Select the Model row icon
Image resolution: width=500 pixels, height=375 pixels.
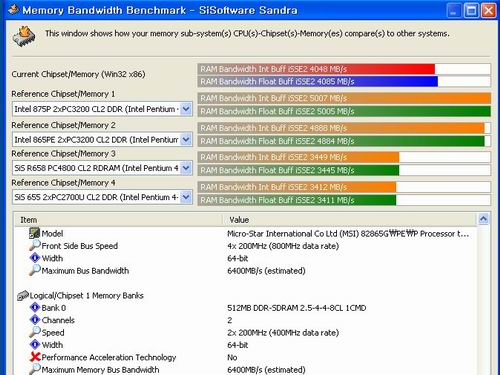point(34,233)
